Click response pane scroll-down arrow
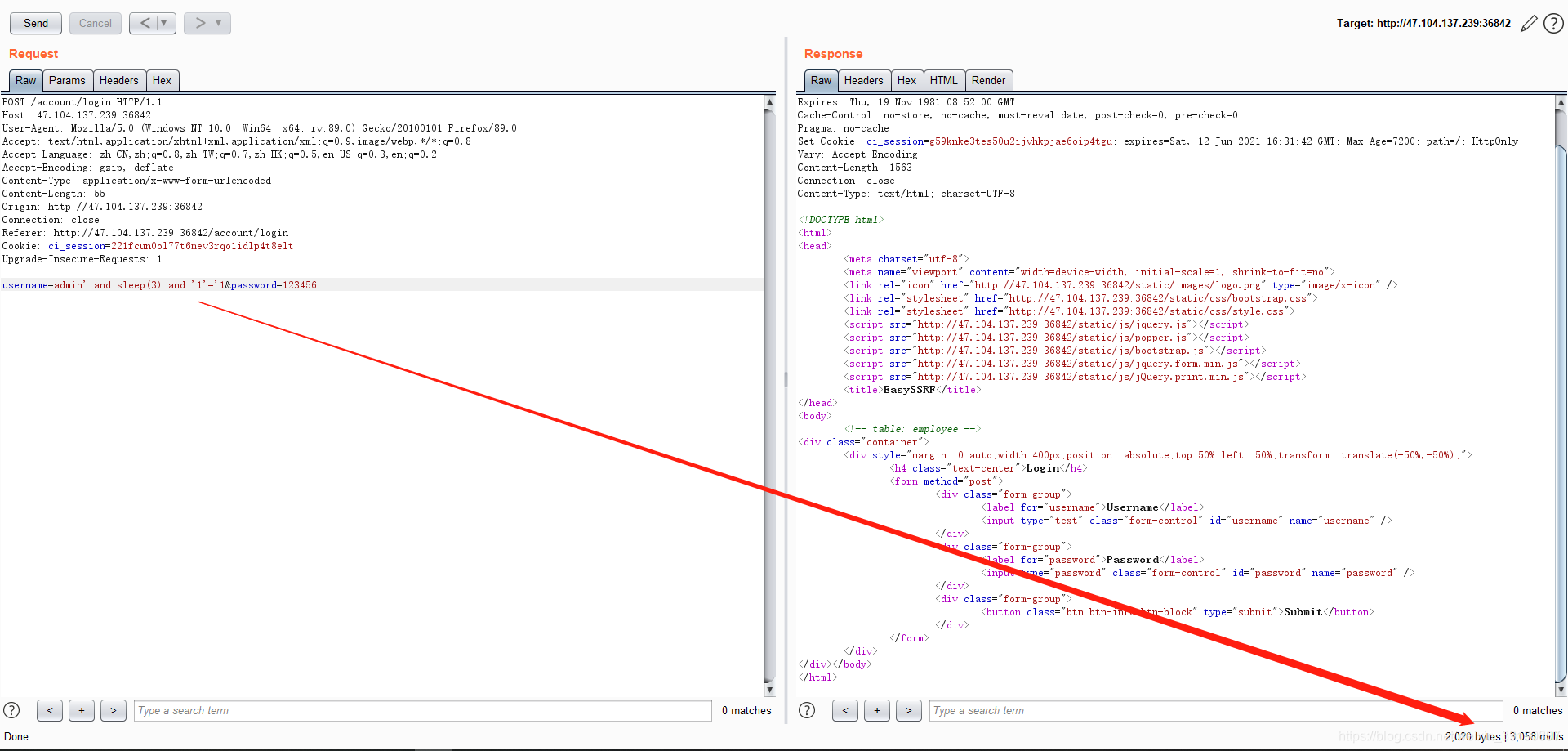Viewport: 1568px width, 751px height. coord(1561,690)
